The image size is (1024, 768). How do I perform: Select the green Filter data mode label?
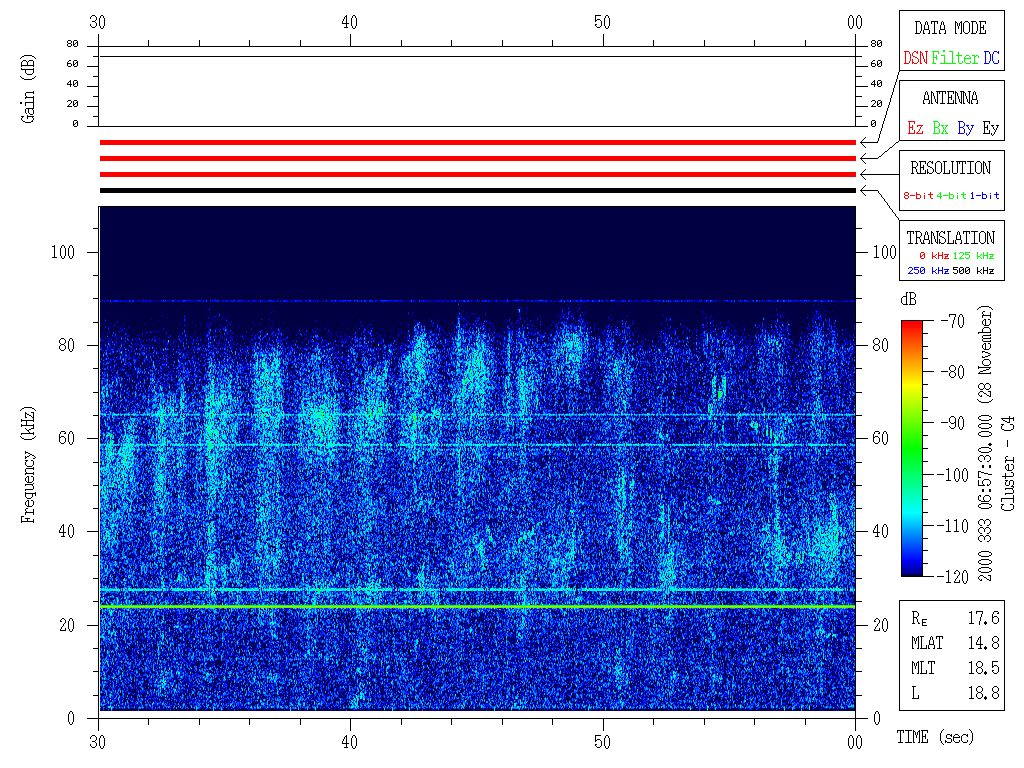[x=954, y=58]
